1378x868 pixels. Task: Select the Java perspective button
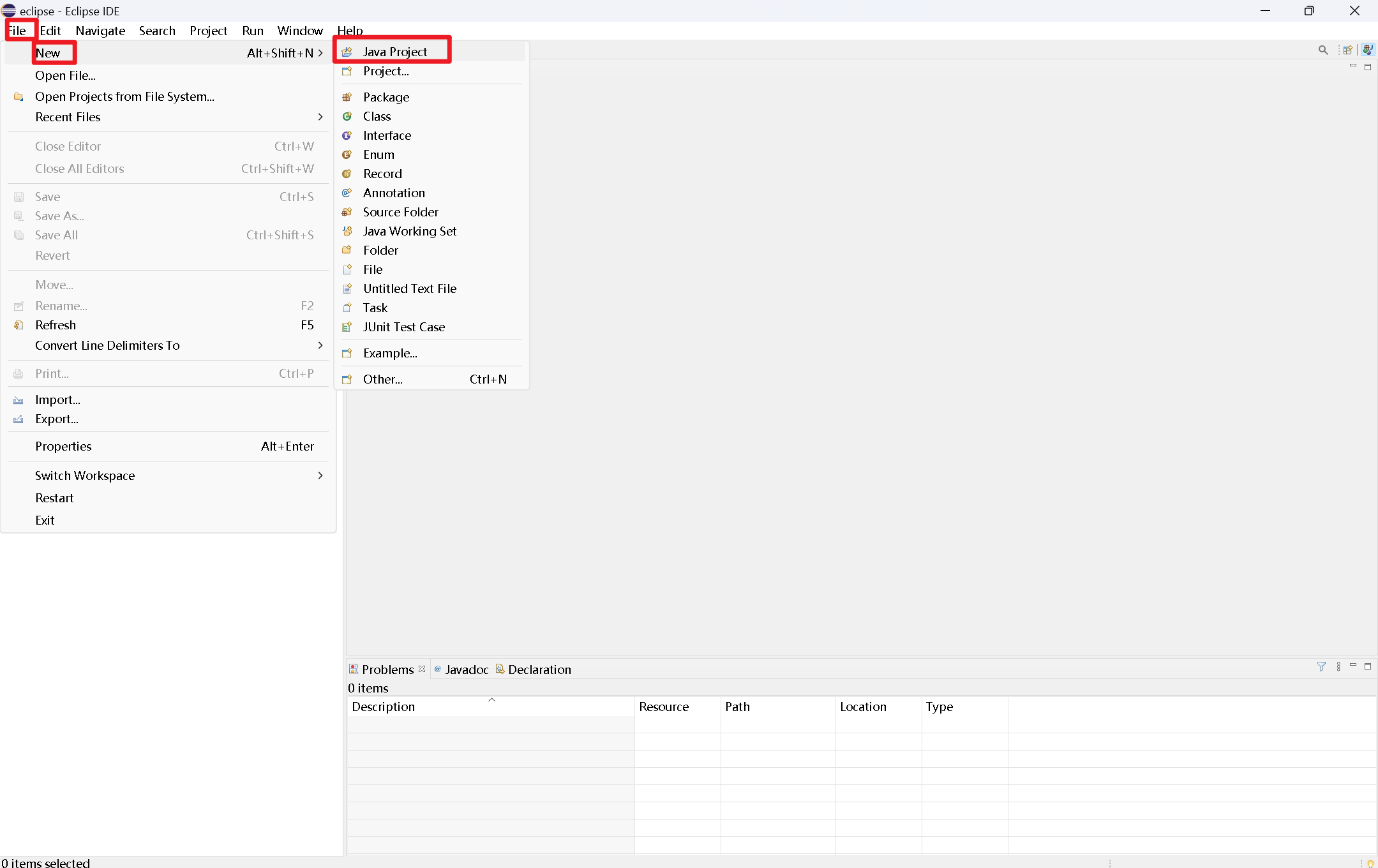pyautogui.click(x=1368, y=50)
